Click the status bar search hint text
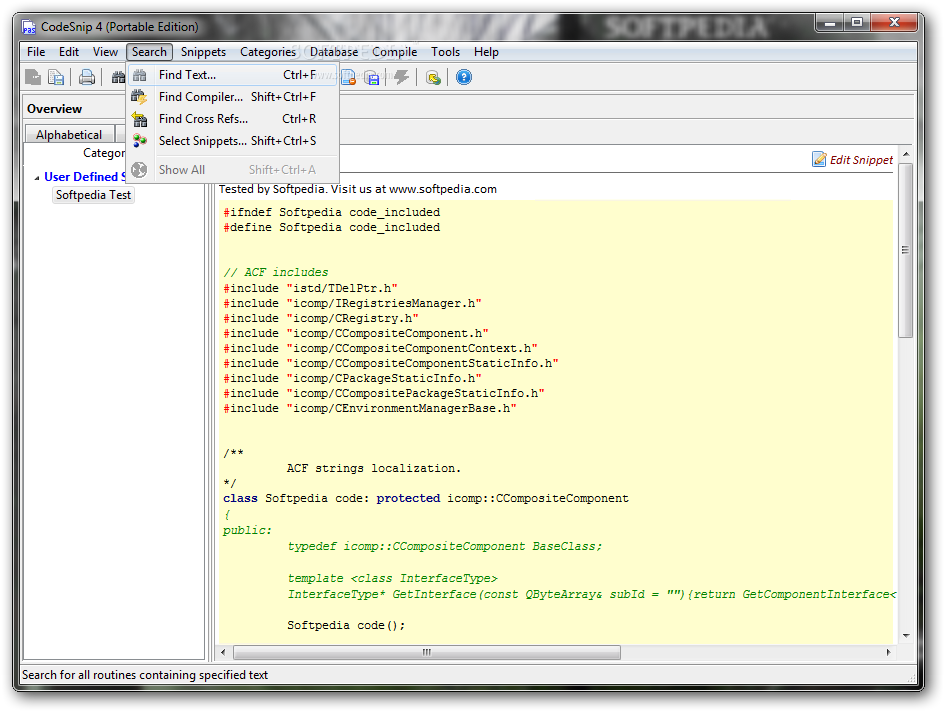945x712 pixels. 145,675
